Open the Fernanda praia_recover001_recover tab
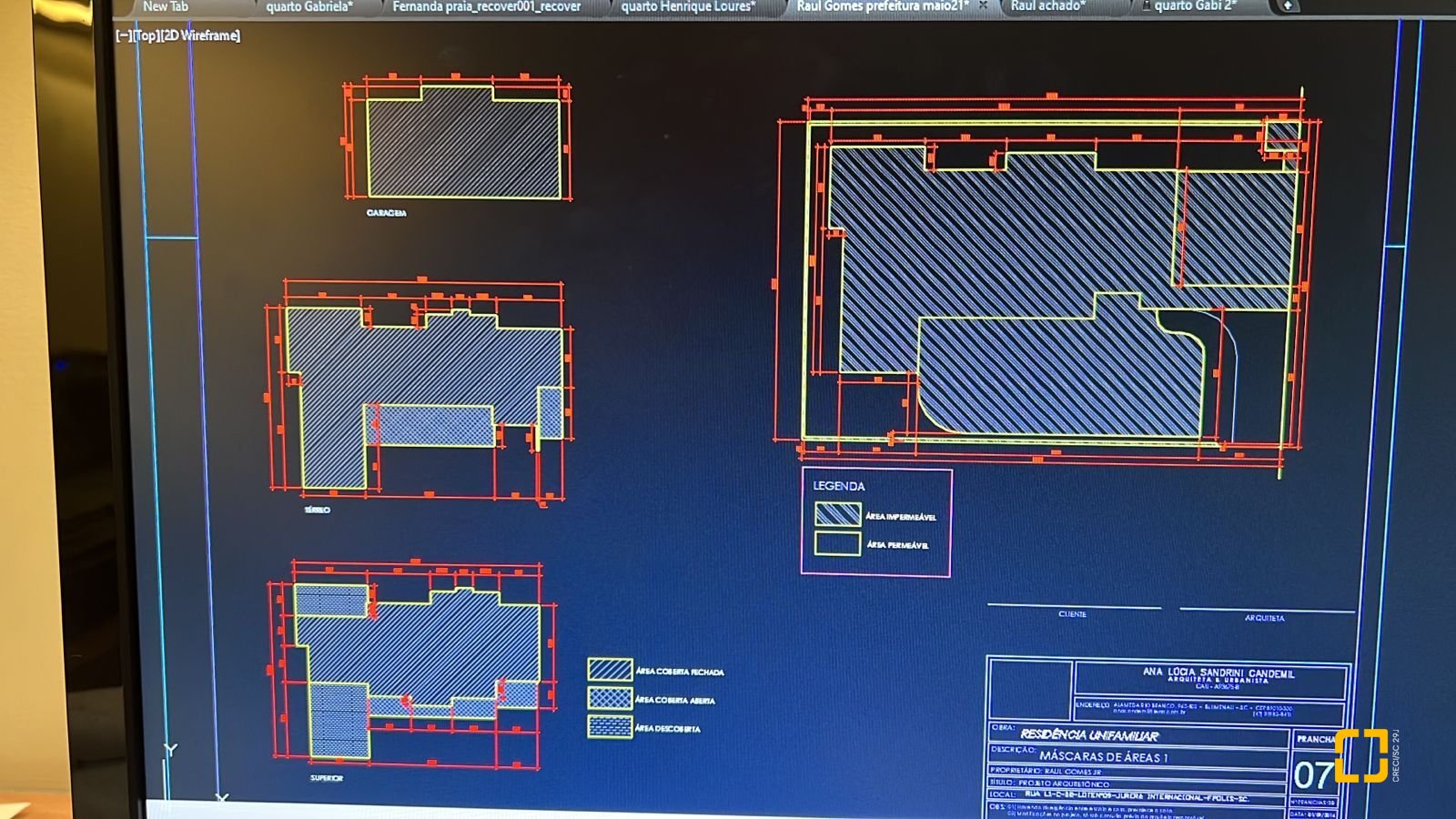Screen dimensions: 1456x819 (486, 6)
